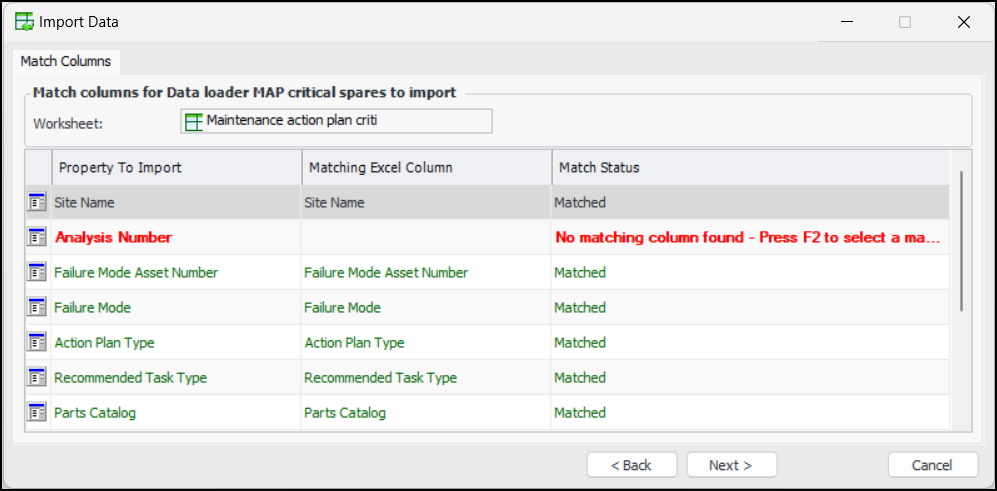Image resolution: width=997 pixels, height=491 pixels.
Task: Select the Match Columns tab
Action: tap(66, 61)
